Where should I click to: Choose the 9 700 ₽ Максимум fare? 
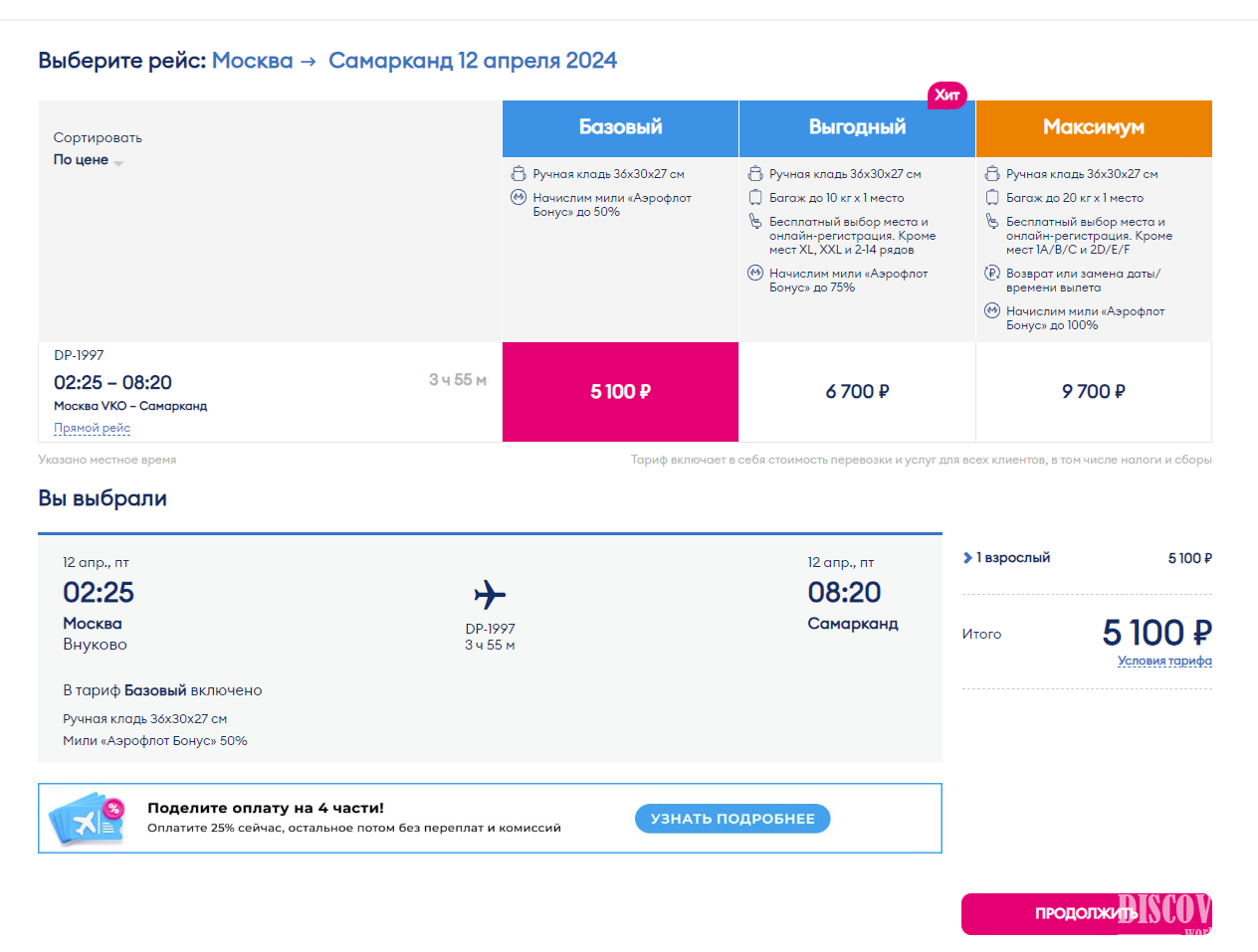point(1093,392)
